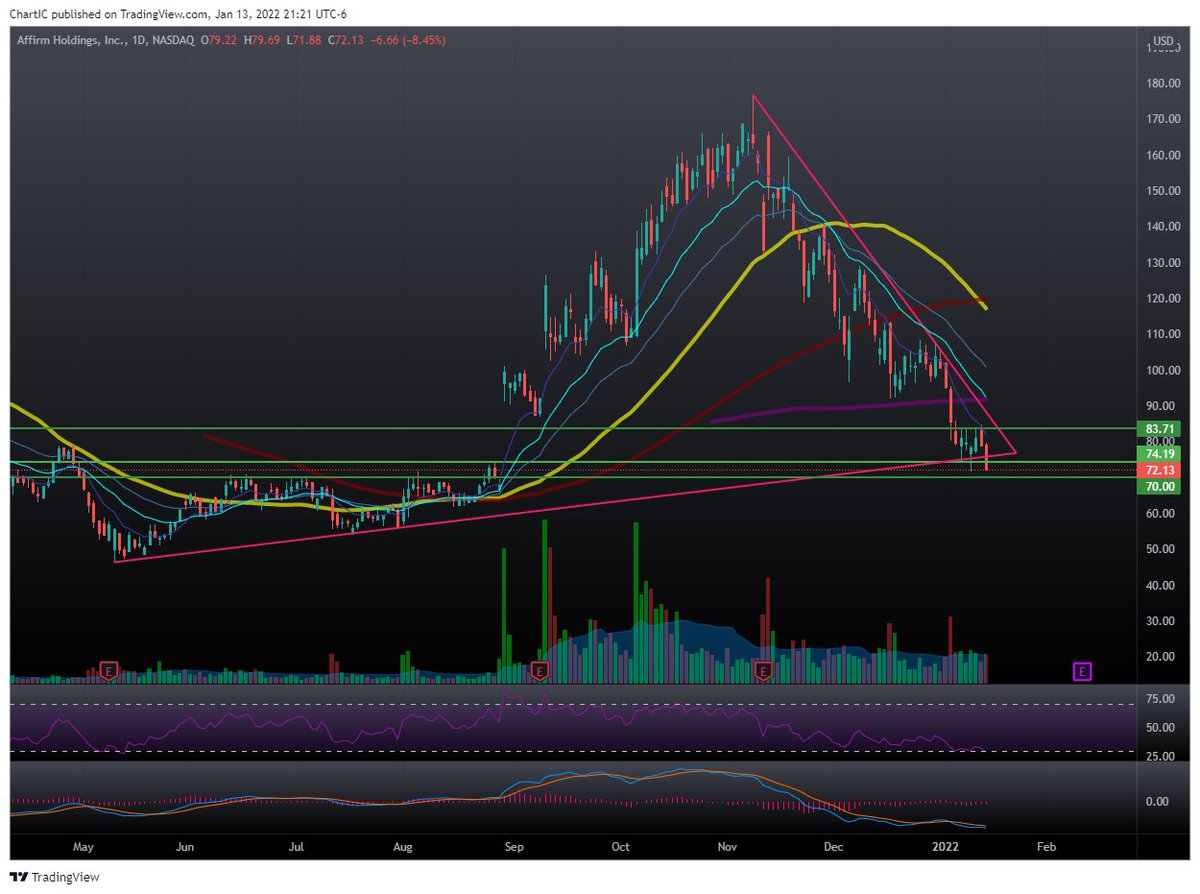Click the H79.69 high value

pyautogui.click(x=261, y=40)
